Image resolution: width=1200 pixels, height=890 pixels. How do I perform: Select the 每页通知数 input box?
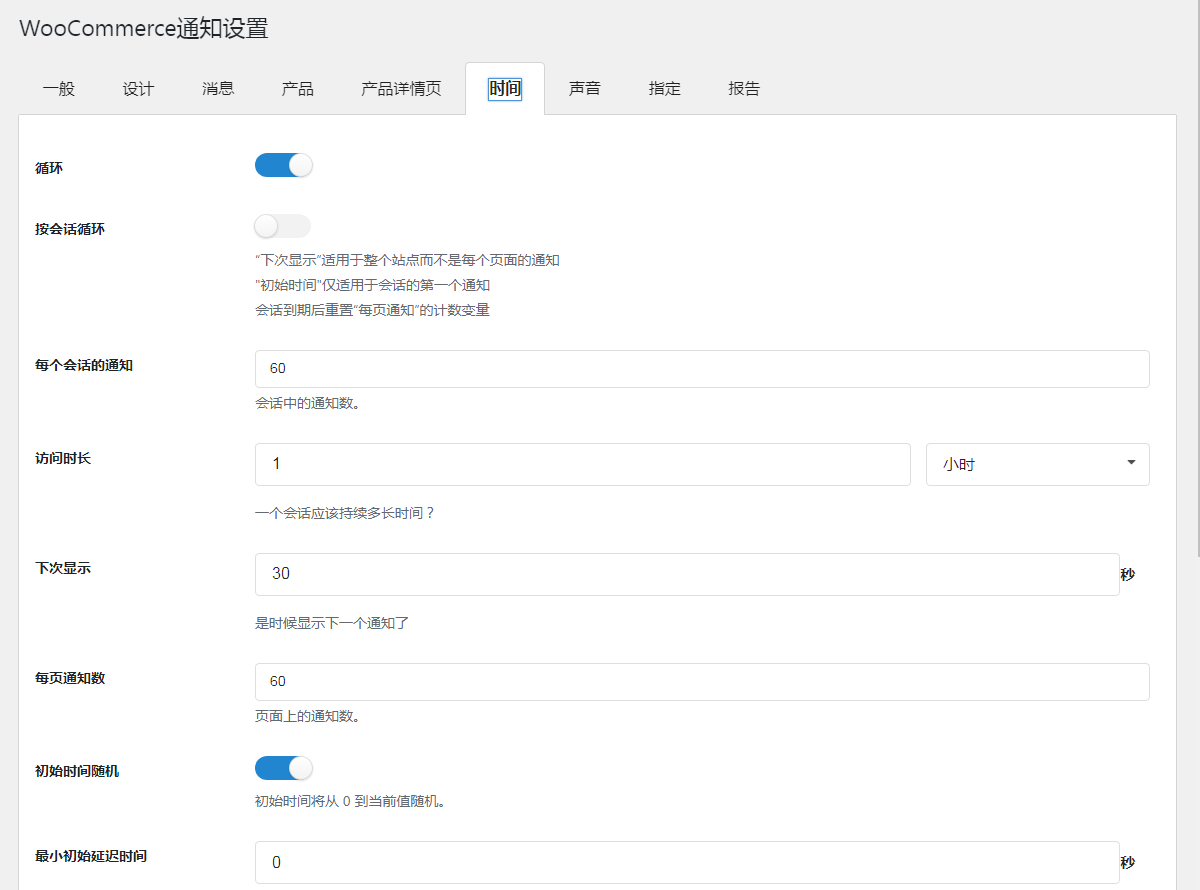tap(702, 682)
